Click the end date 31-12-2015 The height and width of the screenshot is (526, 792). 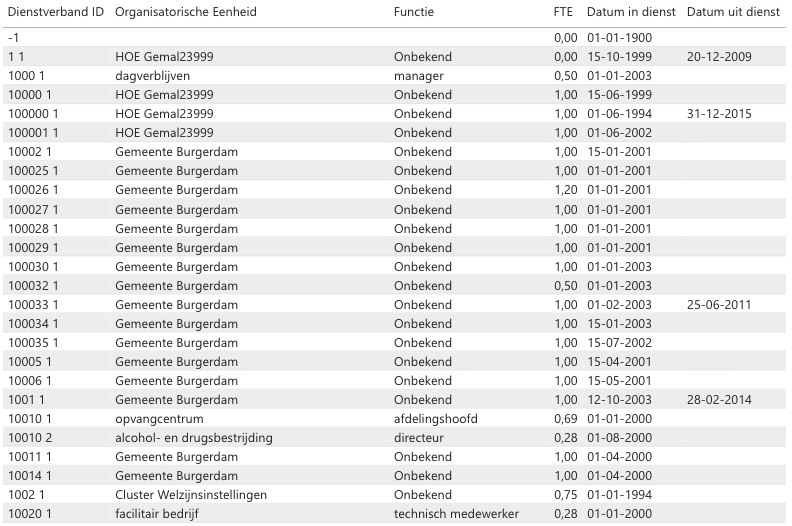[720, 113]
